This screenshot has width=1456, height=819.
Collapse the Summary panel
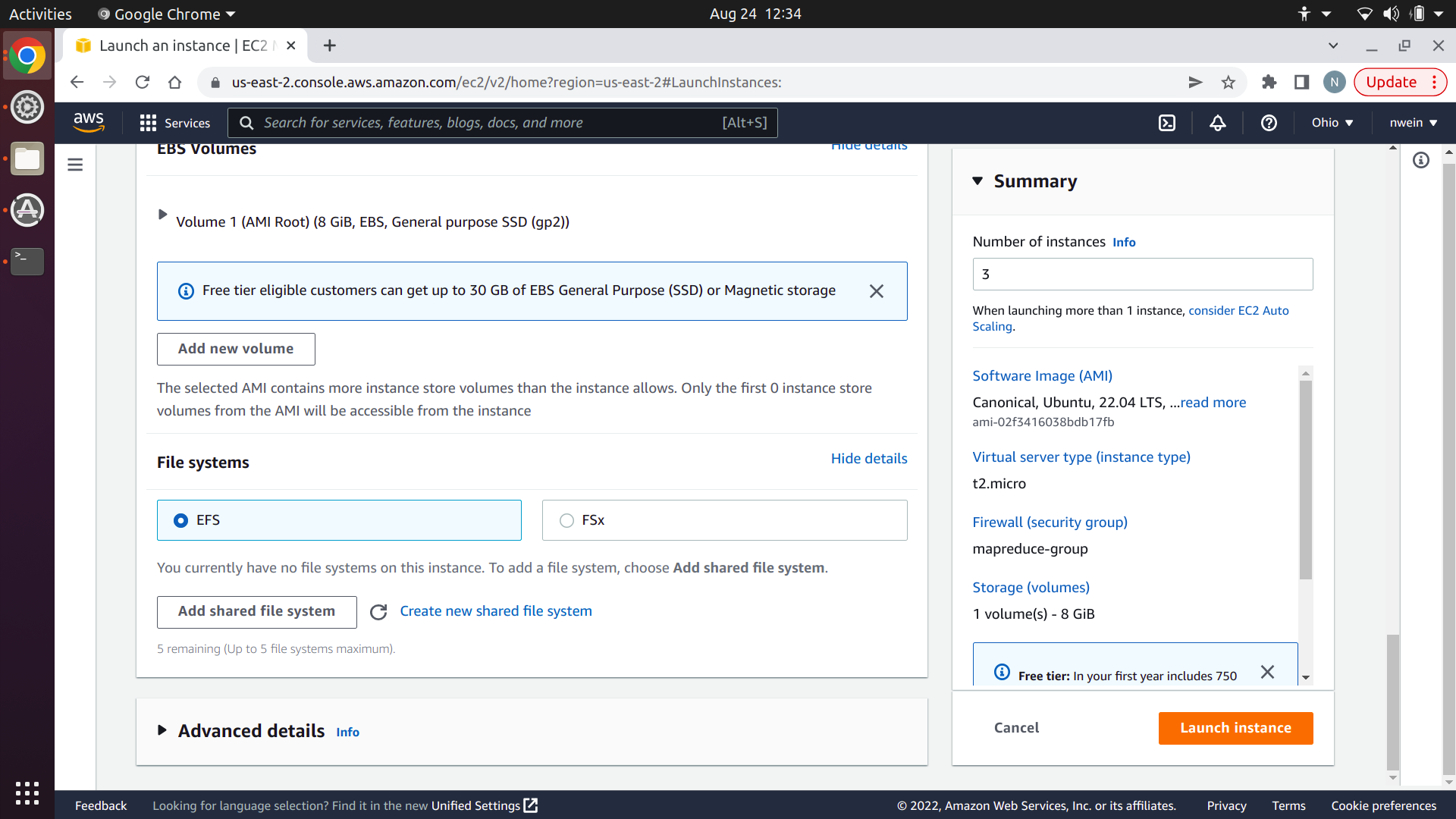[x=977, y=181]
